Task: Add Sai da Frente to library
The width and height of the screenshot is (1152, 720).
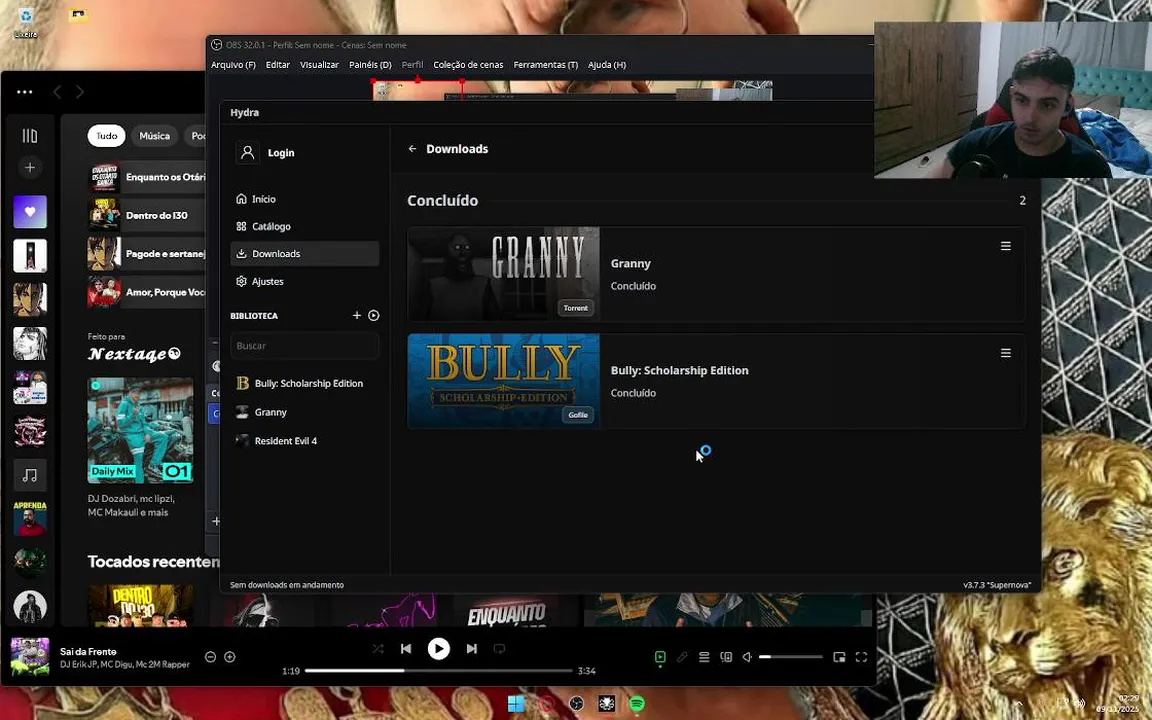Action: click(x=230, y=657)
